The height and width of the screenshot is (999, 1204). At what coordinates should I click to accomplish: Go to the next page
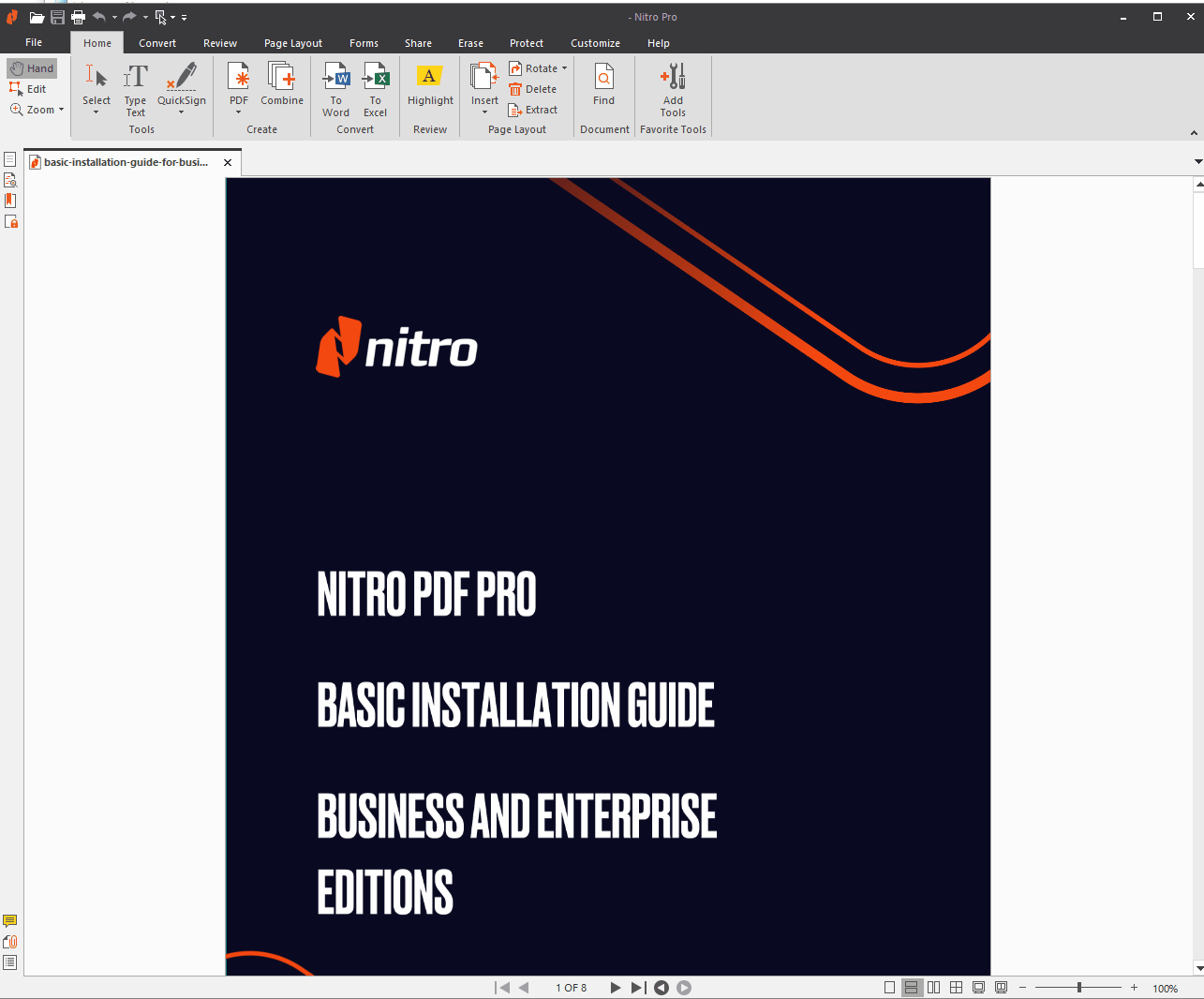click(x=615, y=988)
